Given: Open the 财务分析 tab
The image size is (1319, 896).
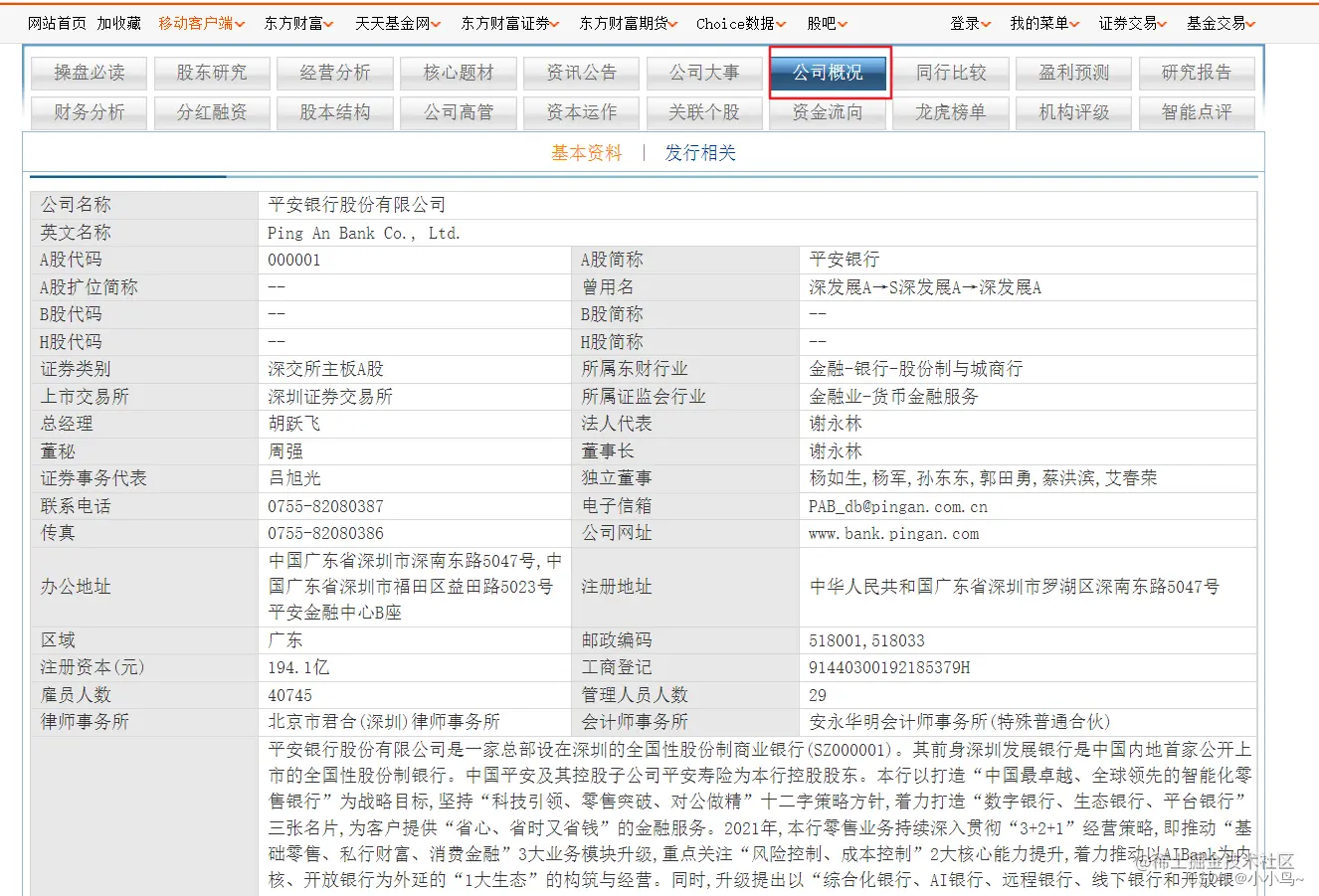Looking at the screenshot, I should [90, 112].
